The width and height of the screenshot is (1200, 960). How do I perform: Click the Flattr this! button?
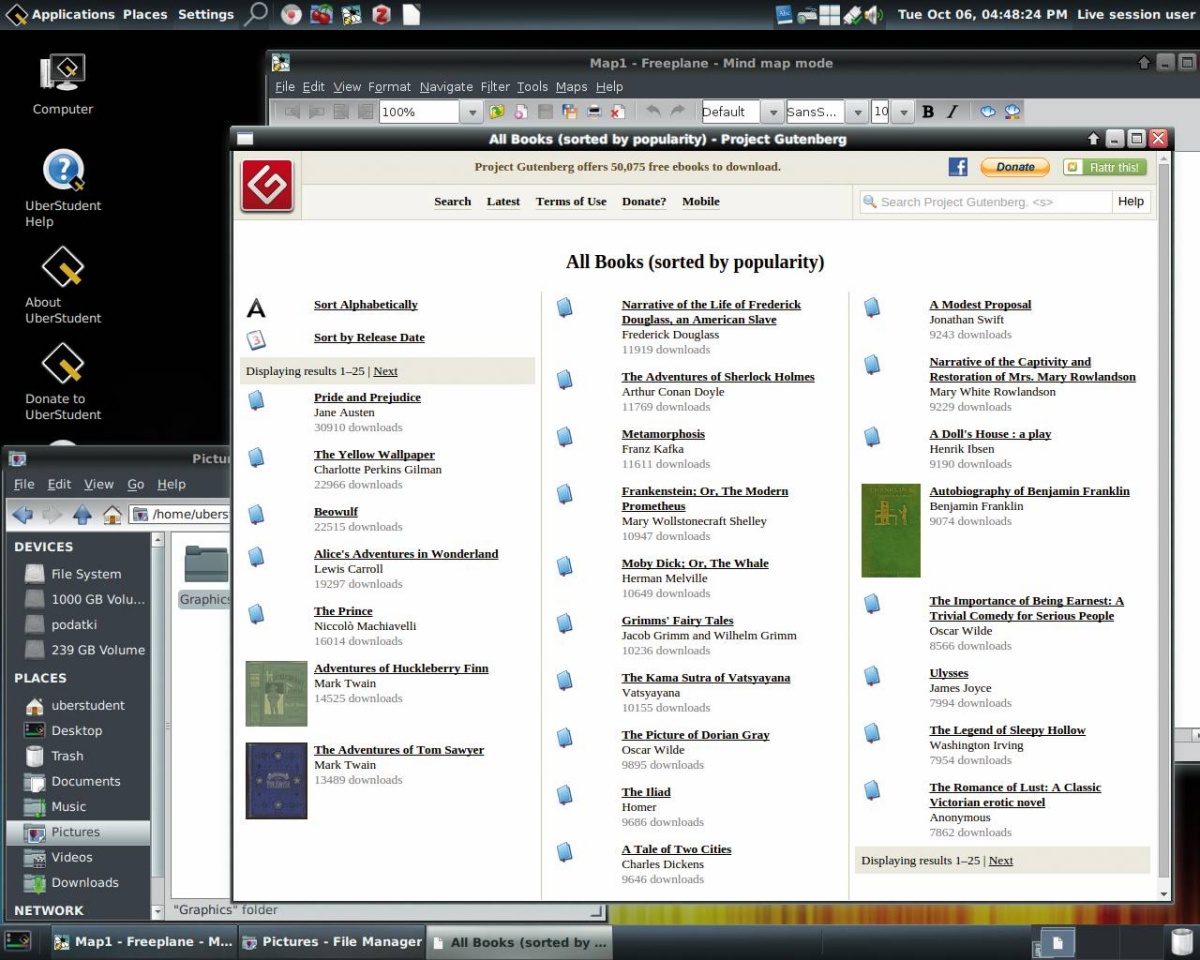[x=1105, y=167]
